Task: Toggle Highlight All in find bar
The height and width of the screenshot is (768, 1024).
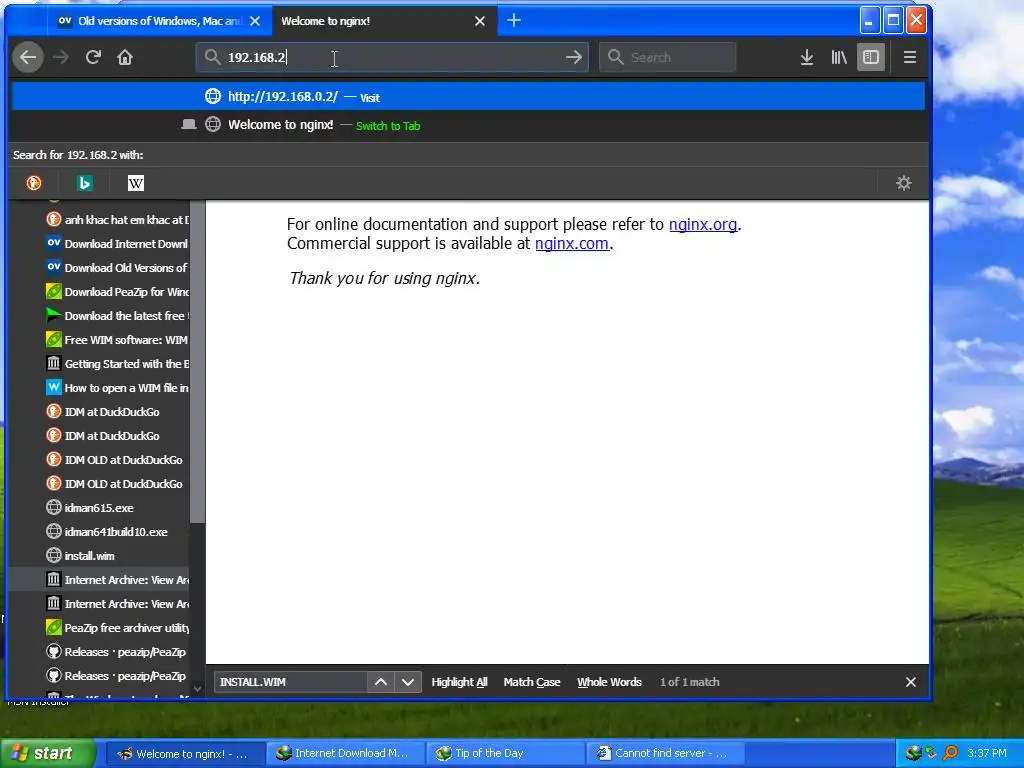Action: tap(459, 682)
